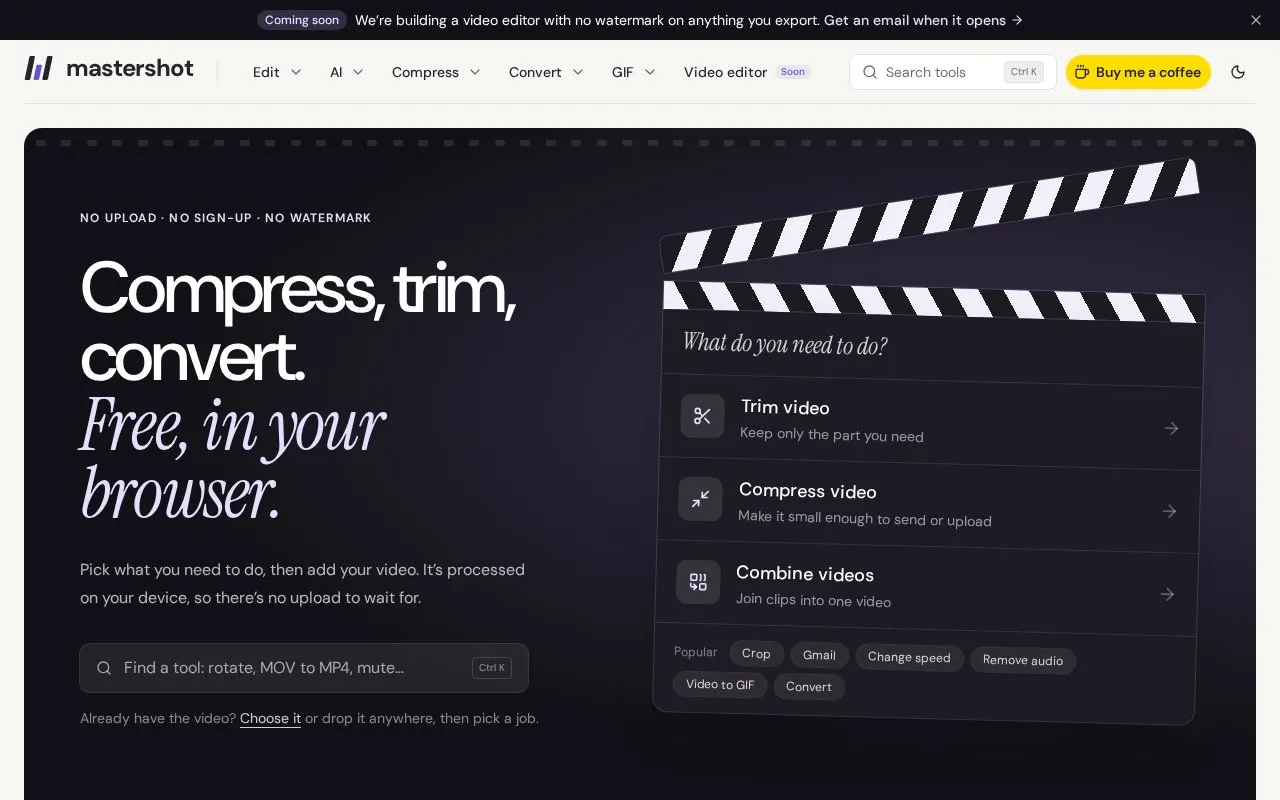Image resolution: width=1280 pixels, height=800 pixels.
Task: Click the magnifier icon in Find a tool box
Action: [x=104, y=668]
